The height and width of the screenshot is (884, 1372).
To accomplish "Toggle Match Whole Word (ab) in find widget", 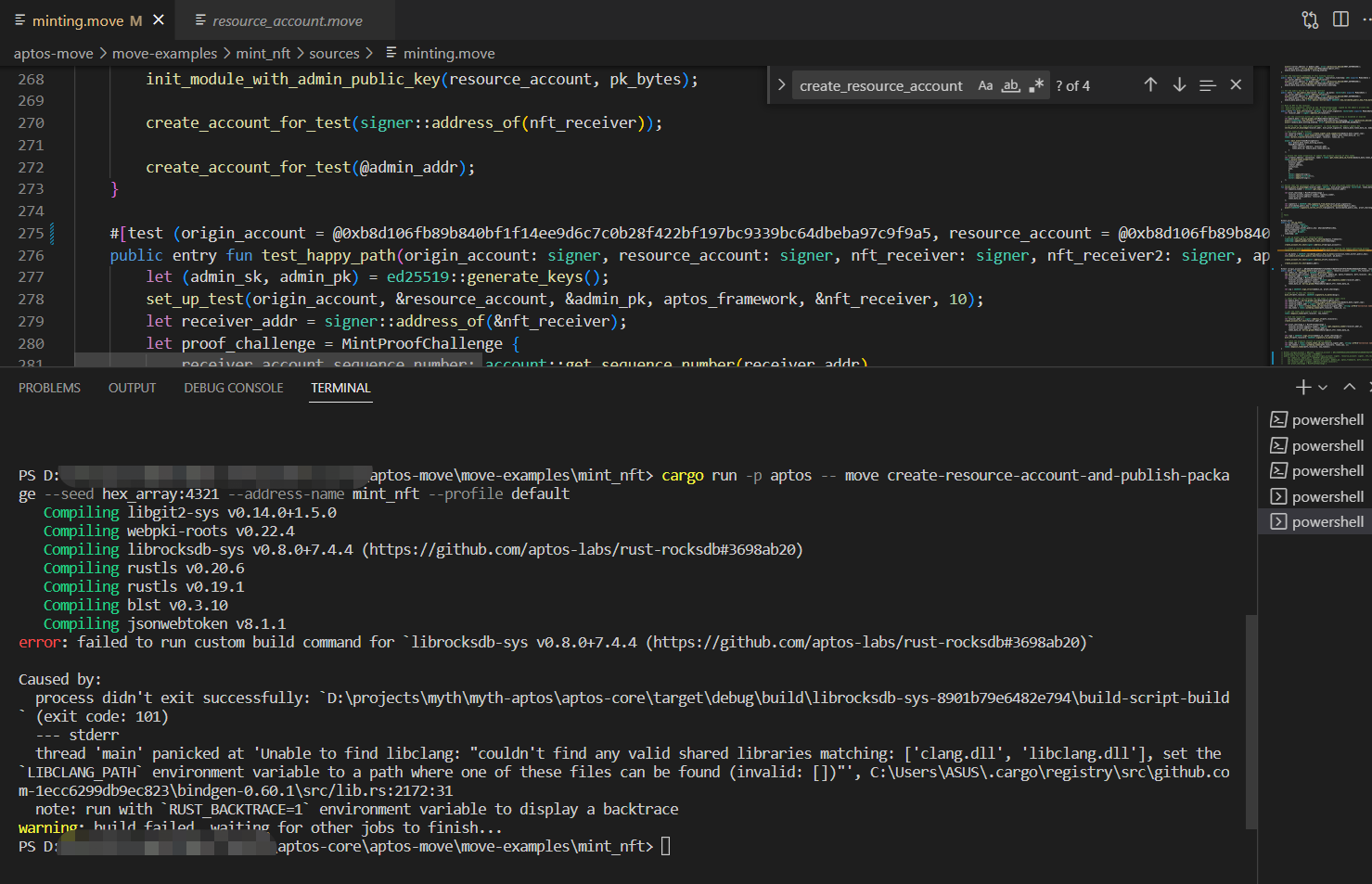I will tap(1011, 85).
